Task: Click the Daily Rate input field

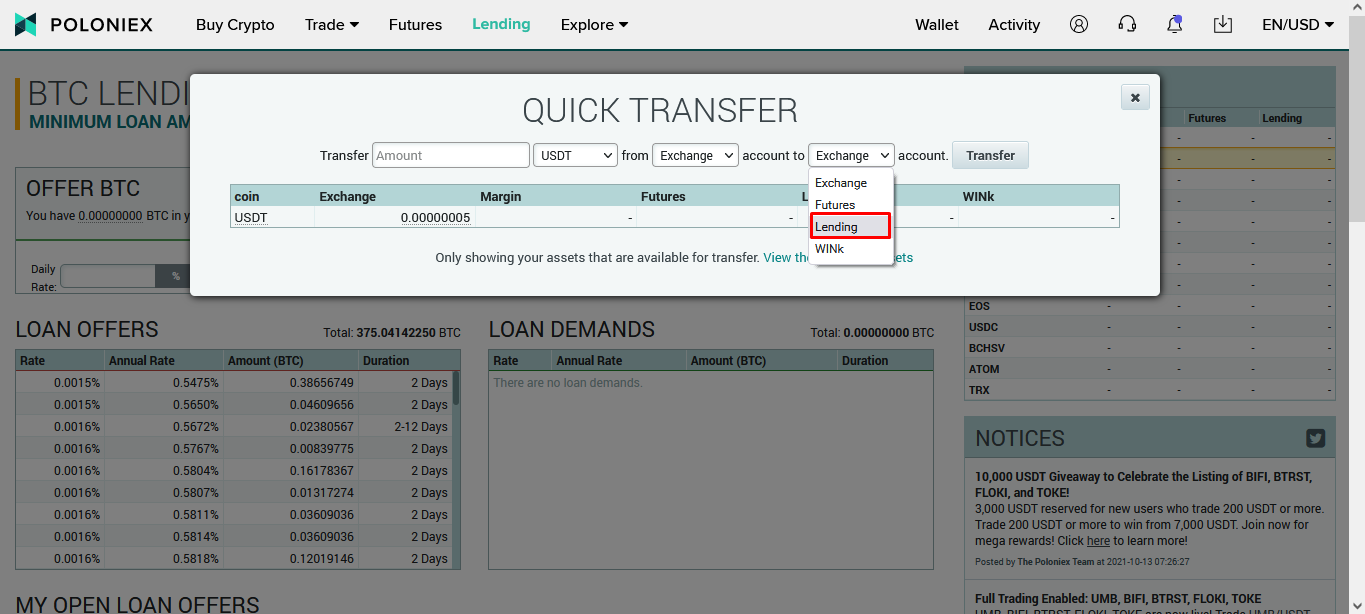Action: pyautogui.click(x=108, y=276)
